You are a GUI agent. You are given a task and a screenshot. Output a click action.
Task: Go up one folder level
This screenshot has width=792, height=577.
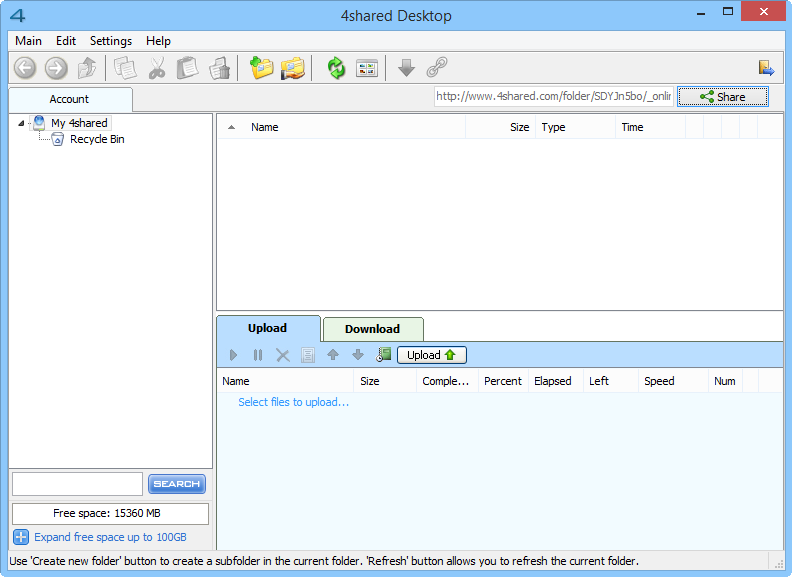click(87, 68)
